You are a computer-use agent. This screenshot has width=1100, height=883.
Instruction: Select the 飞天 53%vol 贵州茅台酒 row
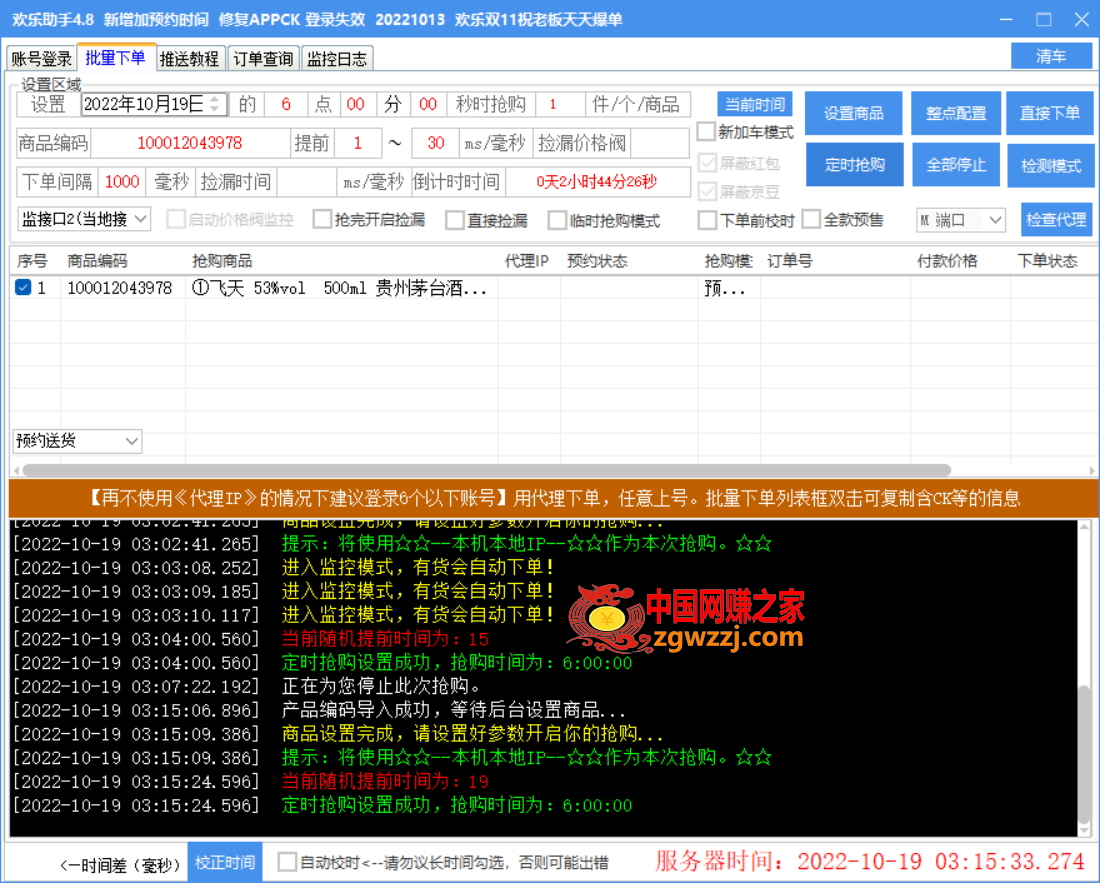coord(554,288)
